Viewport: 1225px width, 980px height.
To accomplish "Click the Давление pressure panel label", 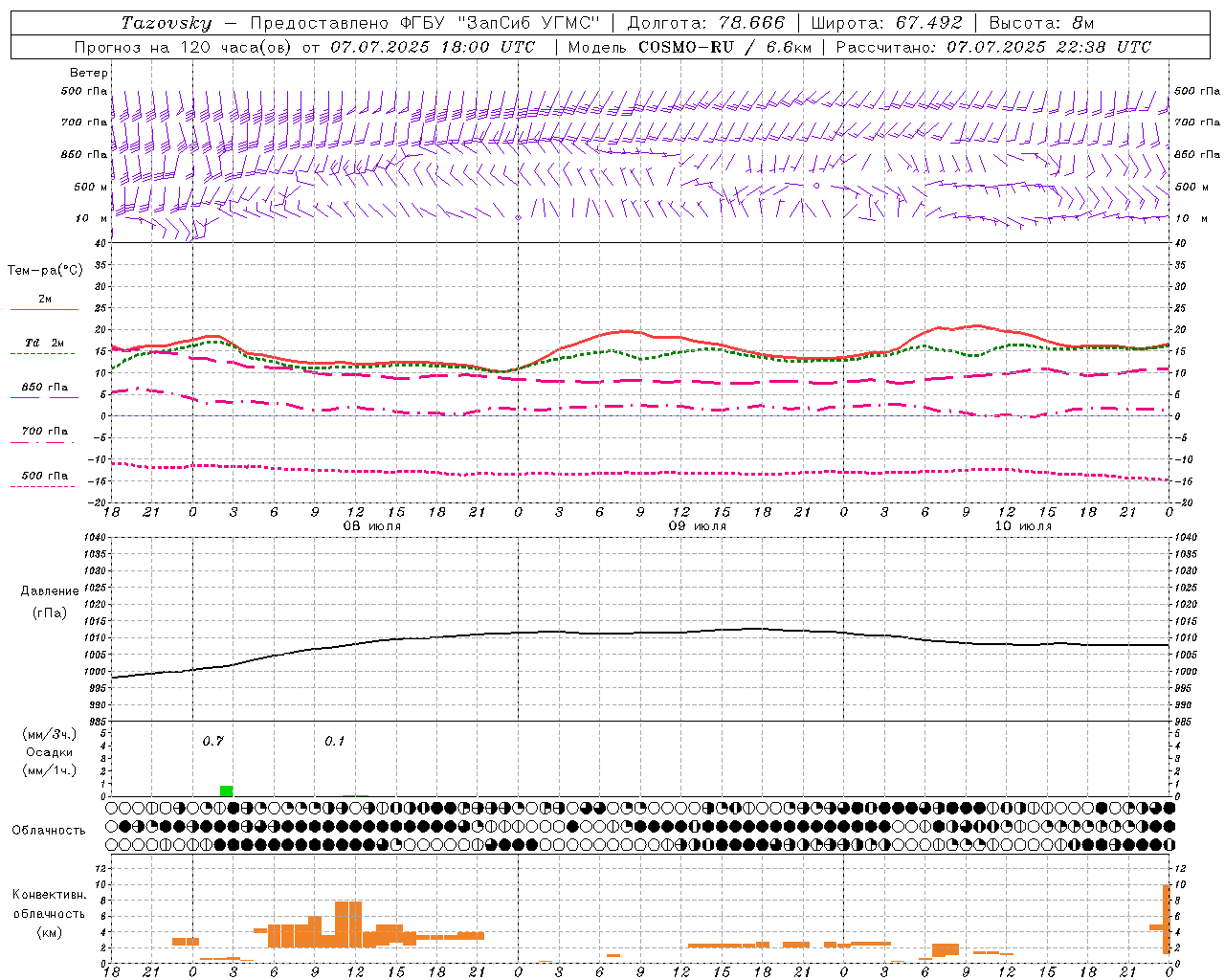I will point(50,591).
